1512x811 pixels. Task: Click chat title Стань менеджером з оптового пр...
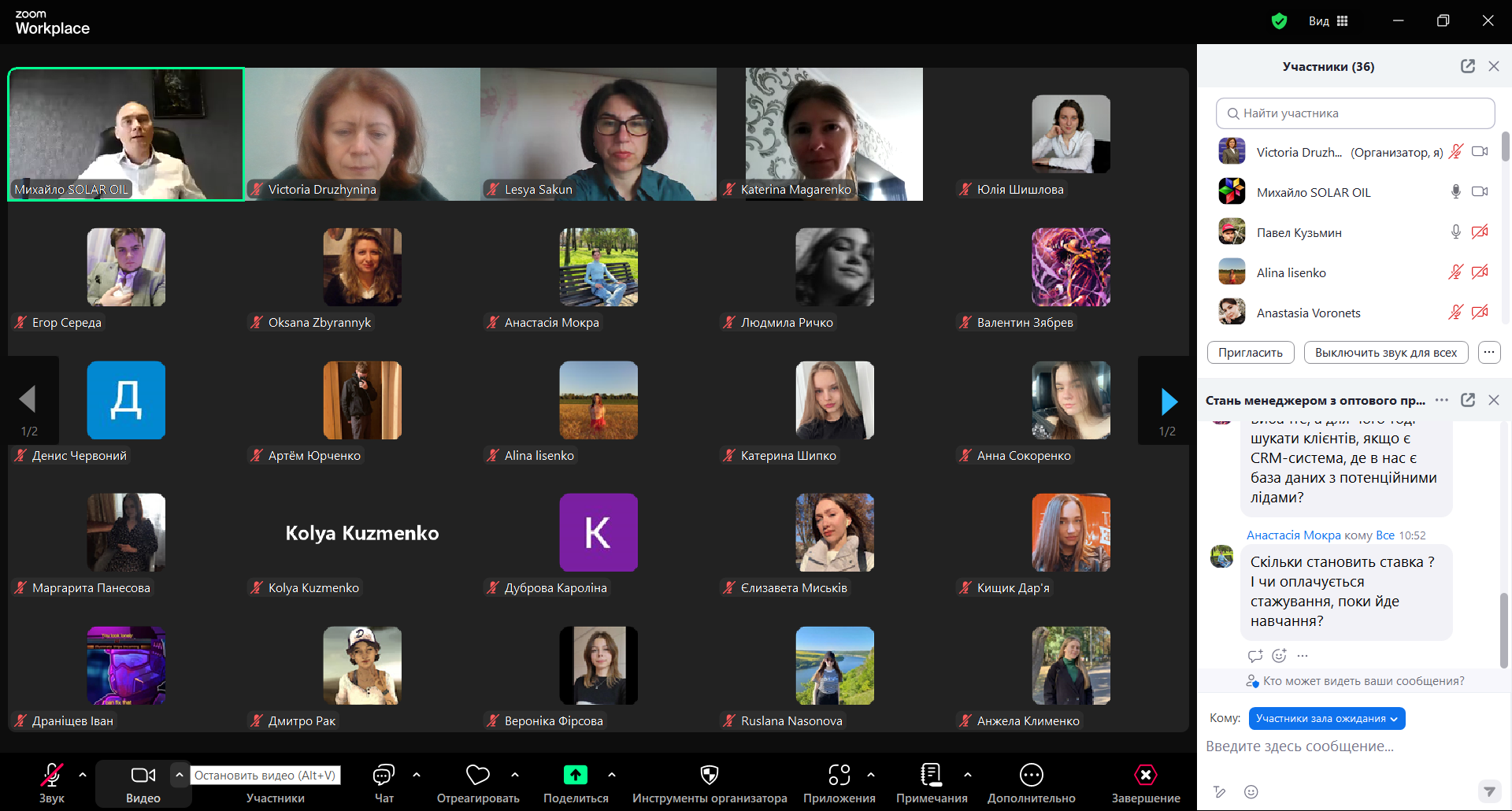[1315, 400]
